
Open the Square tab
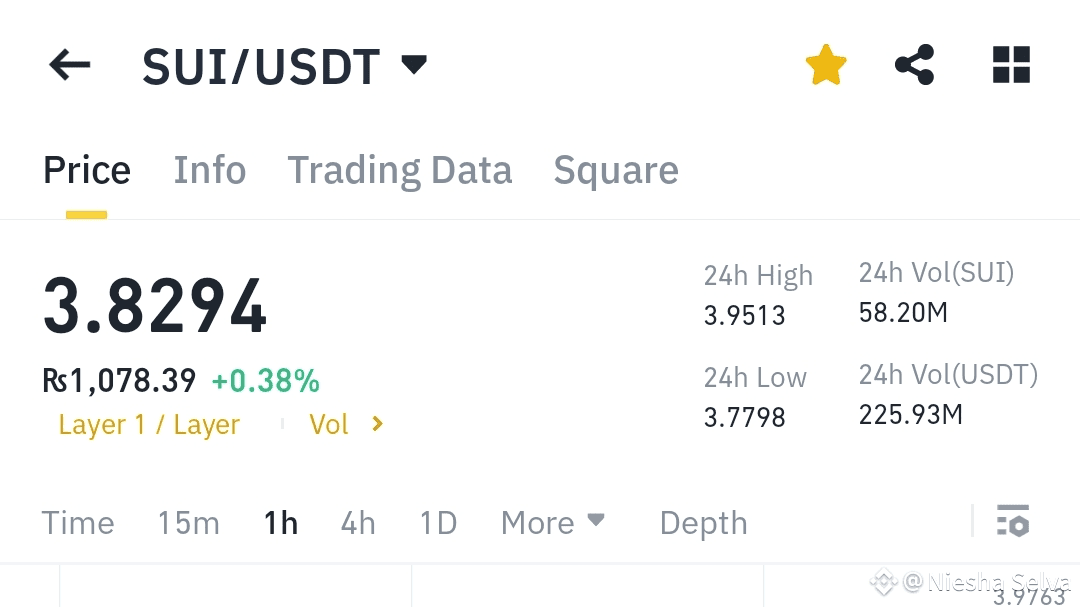(616, 170)
